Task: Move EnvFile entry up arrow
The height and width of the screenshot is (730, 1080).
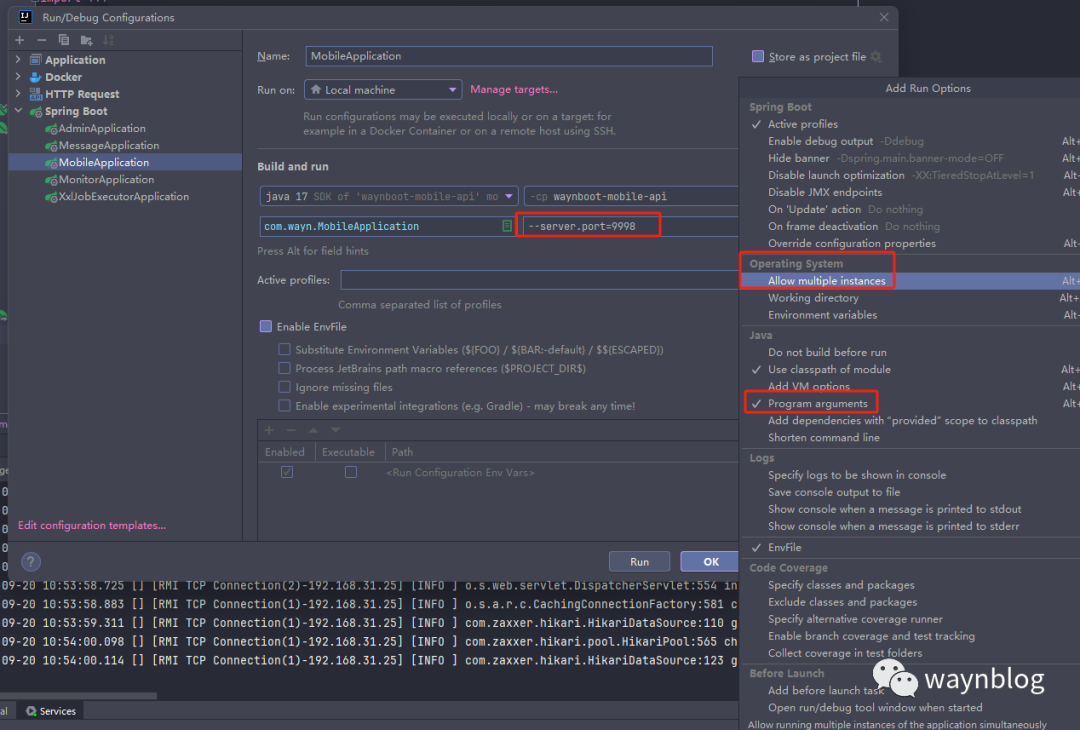Action: [313, 430]
